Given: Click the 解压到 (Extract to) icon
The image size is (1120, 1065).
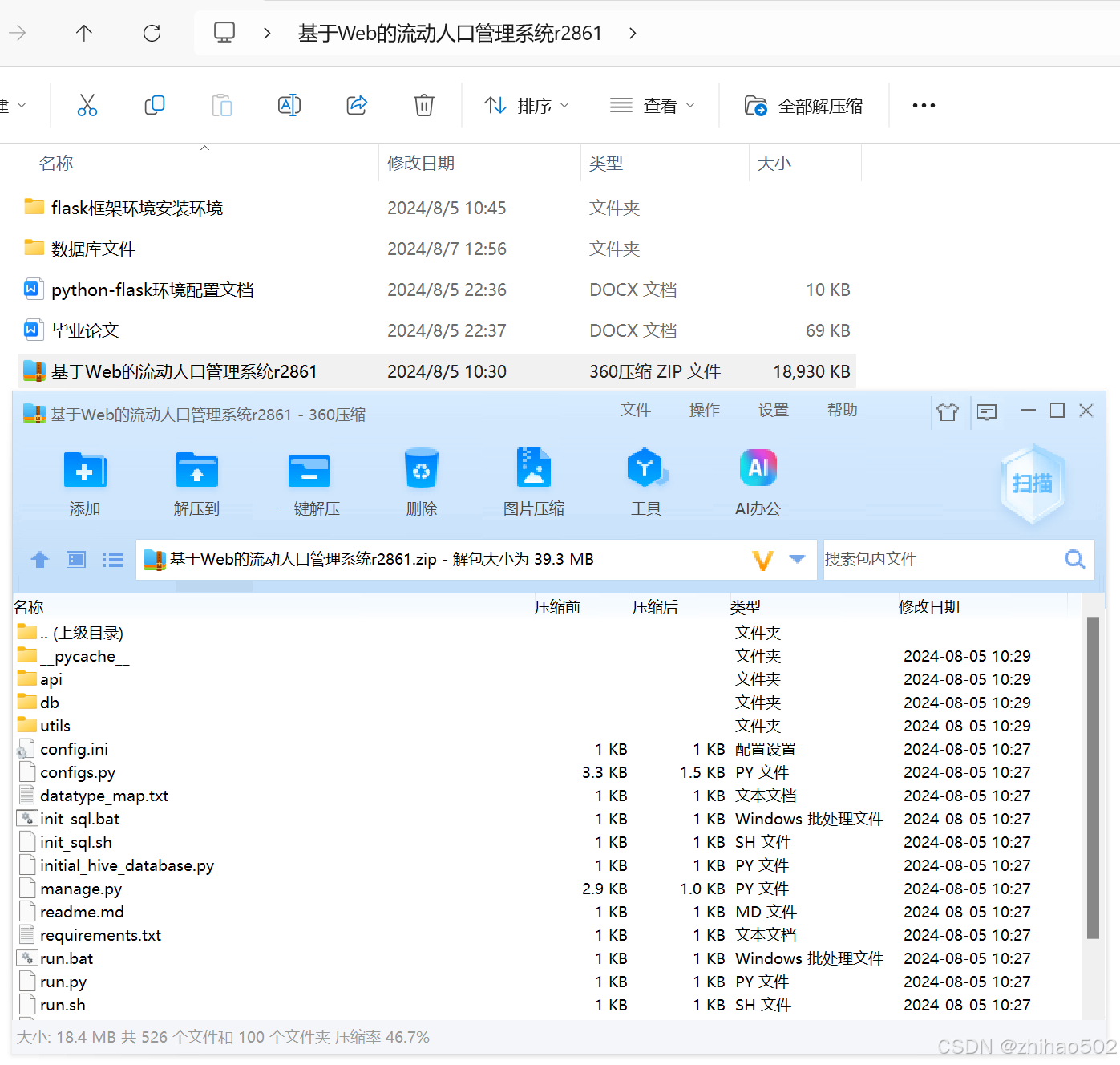Looking at the screenshot, I should coord(196,470).
